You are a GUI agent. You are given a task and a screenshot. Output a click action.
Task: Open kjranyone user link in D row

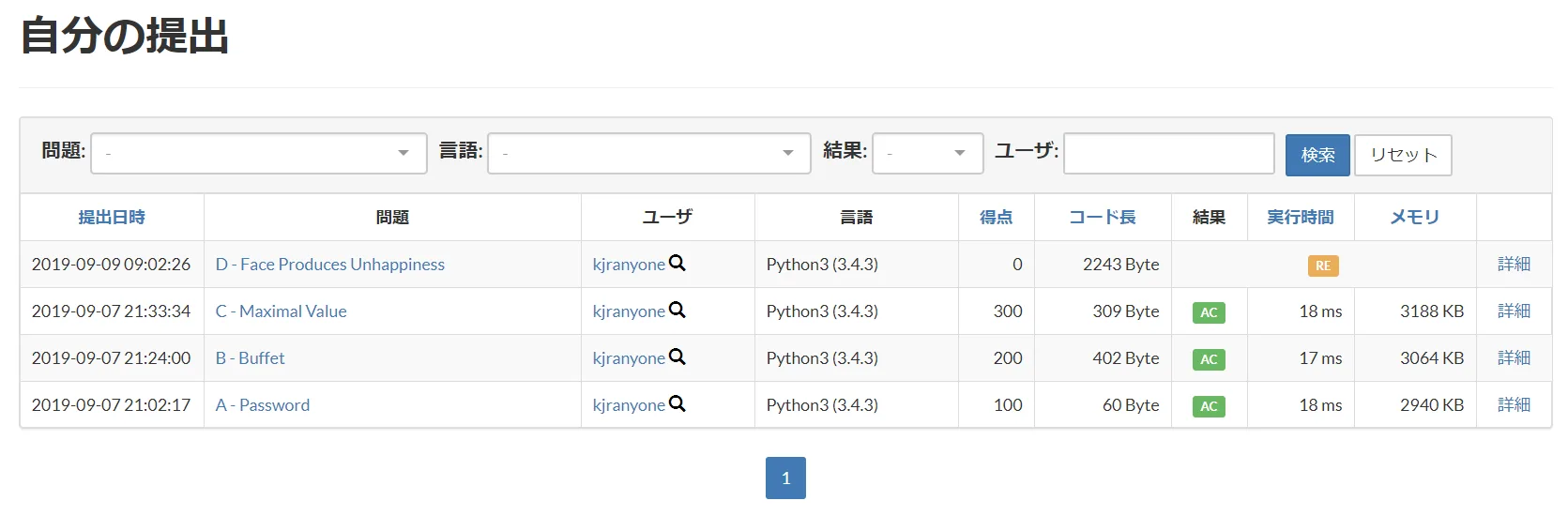[x=629, y=265]
